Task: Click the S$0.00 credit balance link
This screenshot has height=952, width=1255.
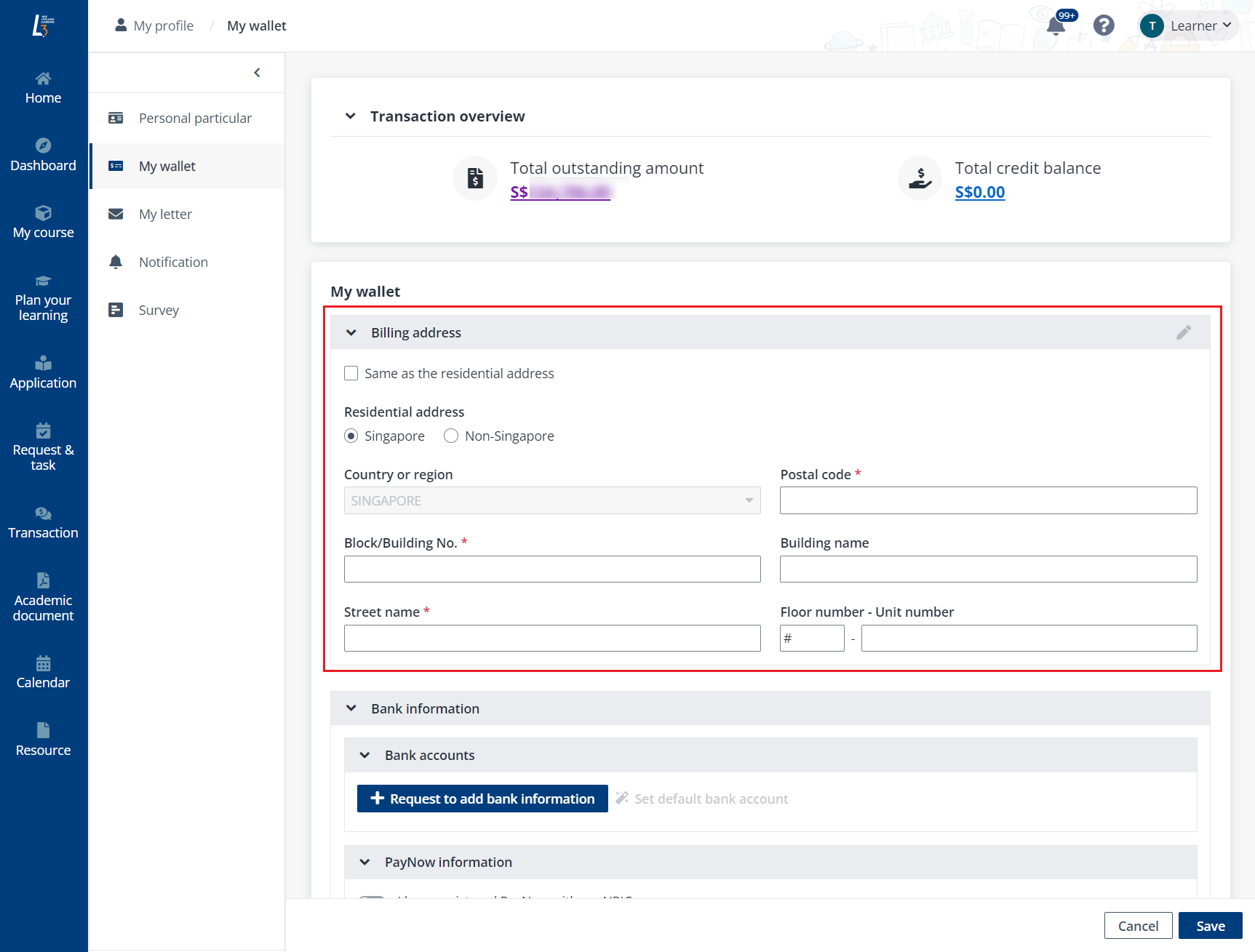Action: pyautogui.click(x=980, y=192)
